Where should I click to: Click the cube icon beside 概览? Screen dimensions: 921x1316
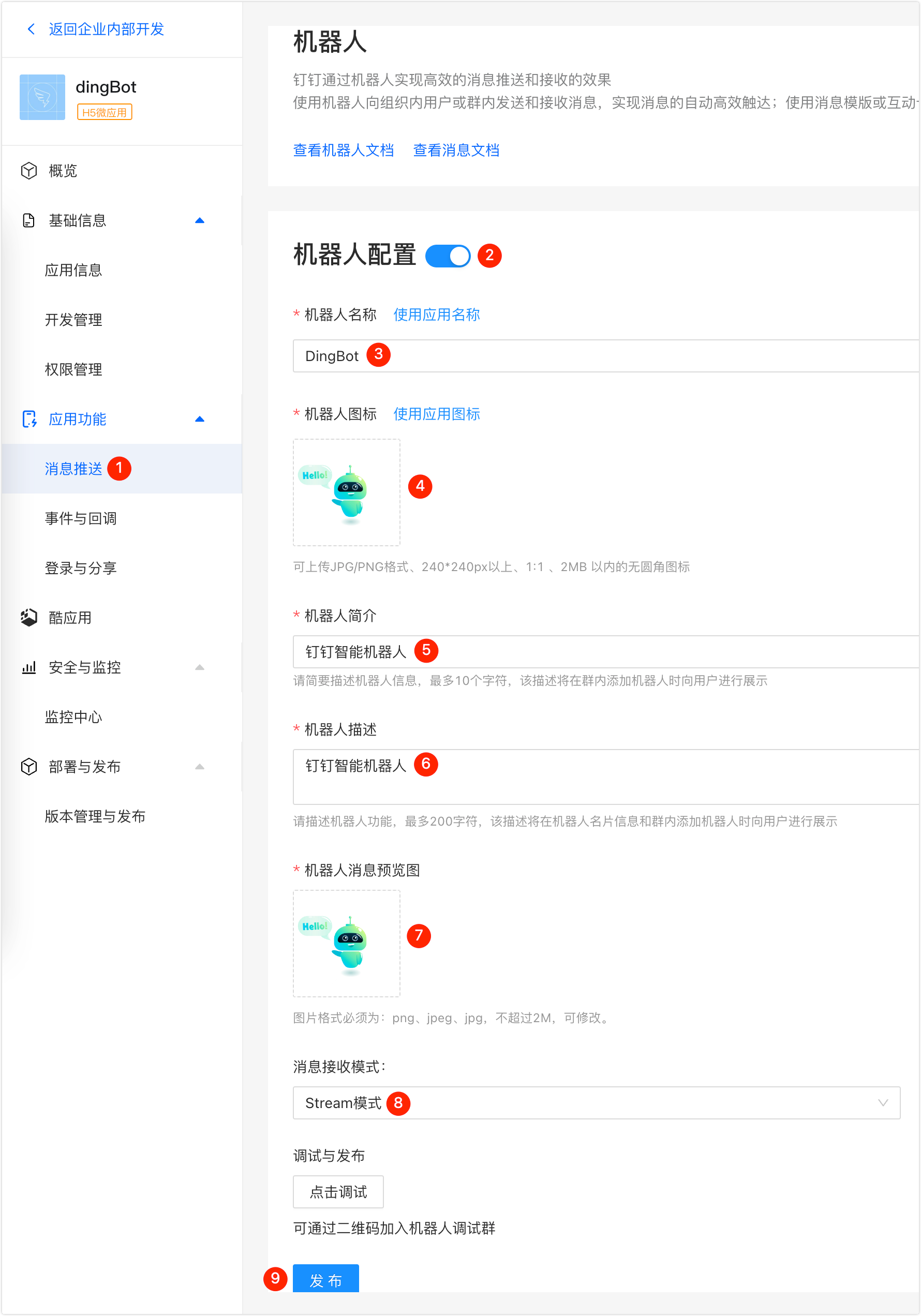coord(28,171)
